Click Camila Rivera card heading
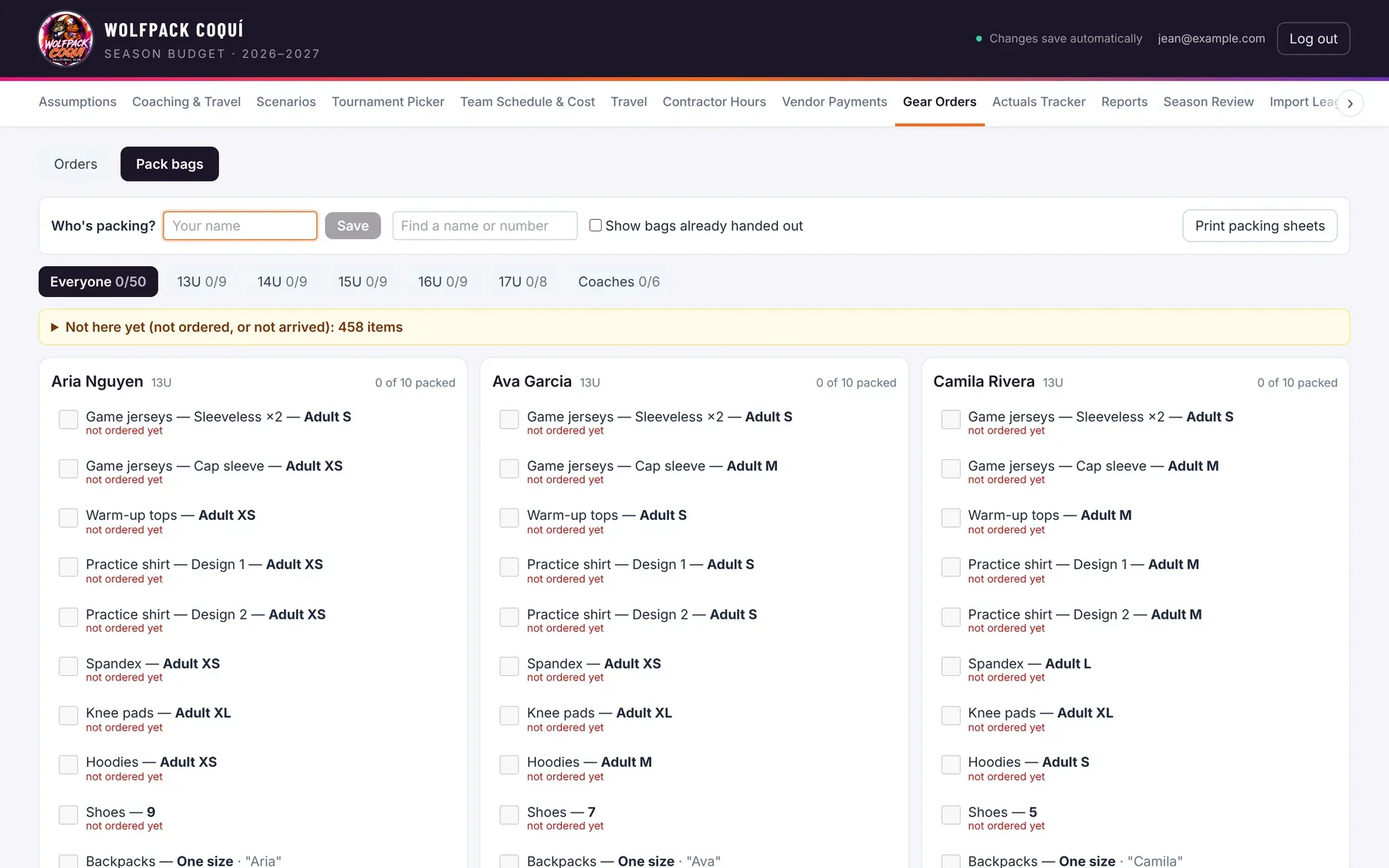This screenshot has height=868, width=1389. (984, 381)
